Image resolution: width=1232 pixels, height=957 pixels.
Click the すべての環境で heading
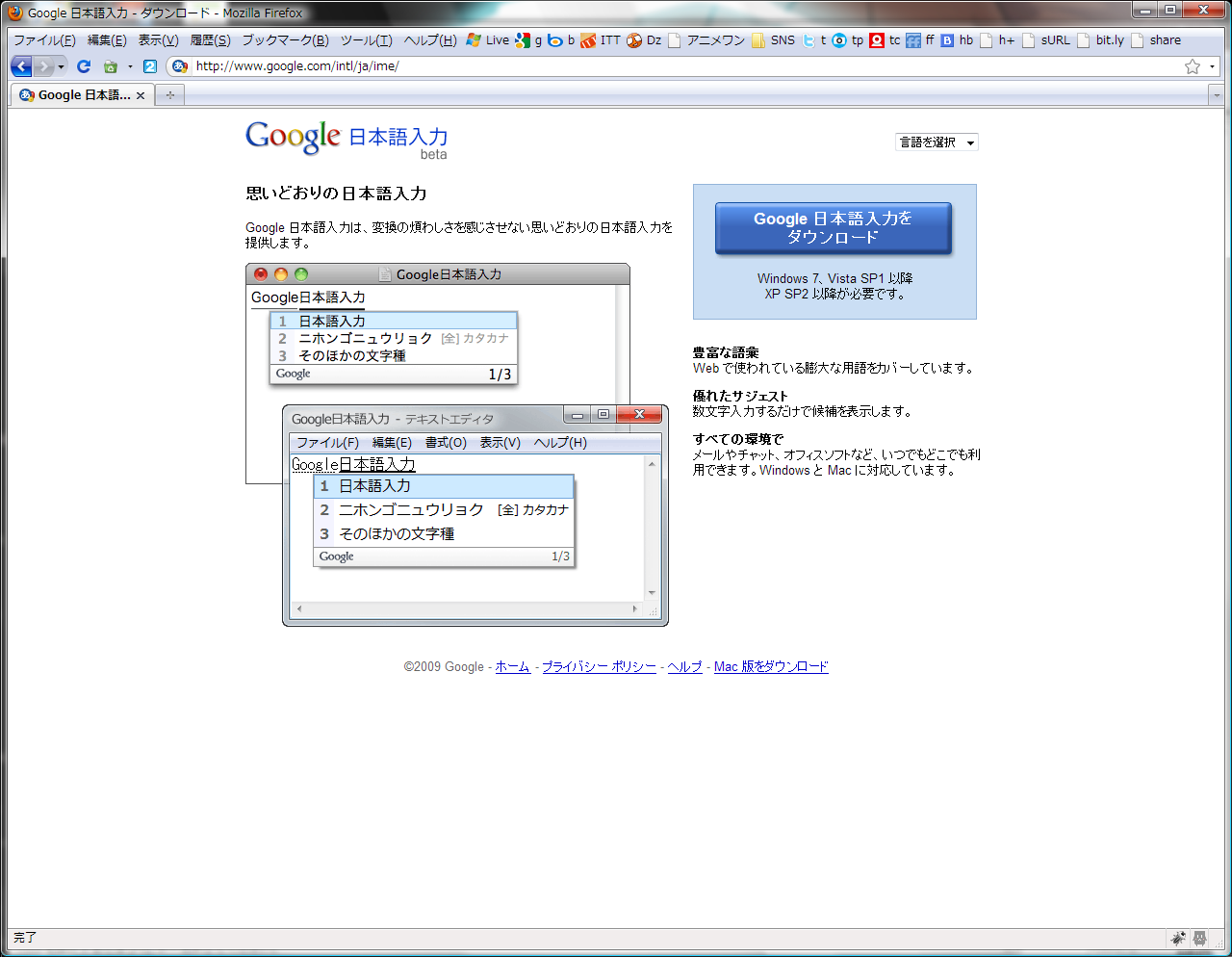pos(738,439)
